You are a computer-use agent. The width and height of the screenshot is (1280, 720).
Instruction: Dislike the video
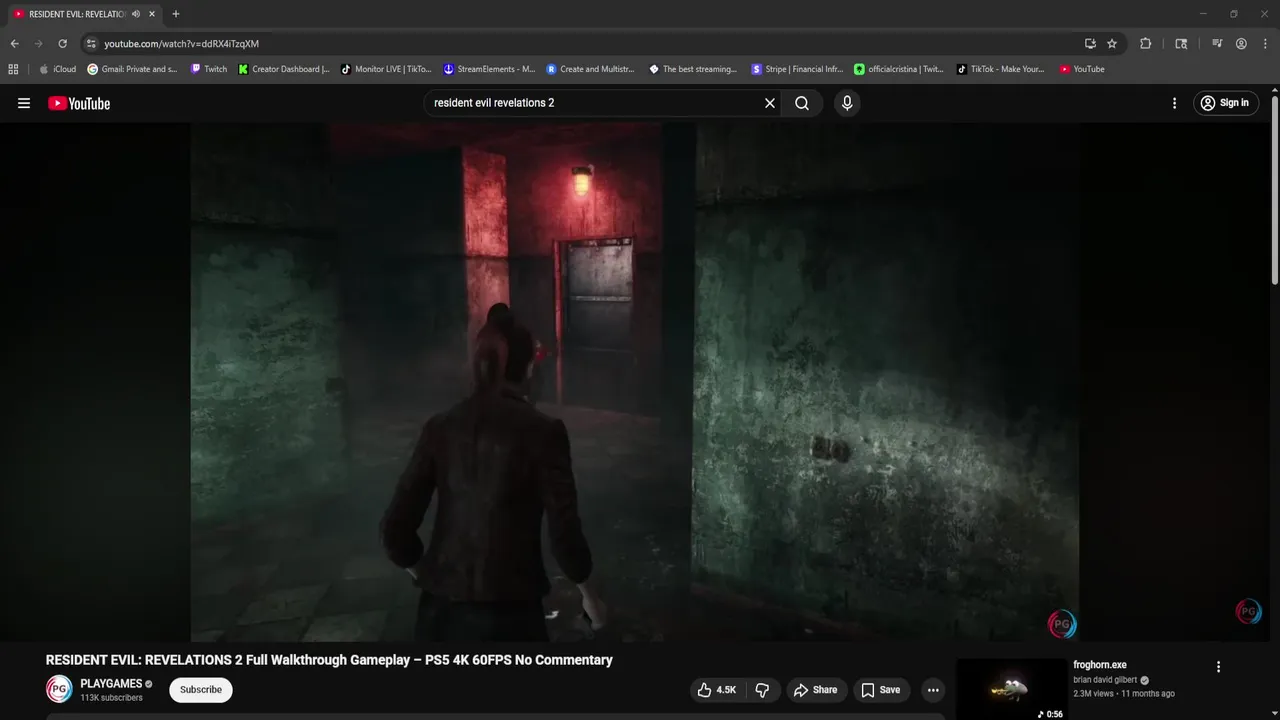click(x=762, y=690)
